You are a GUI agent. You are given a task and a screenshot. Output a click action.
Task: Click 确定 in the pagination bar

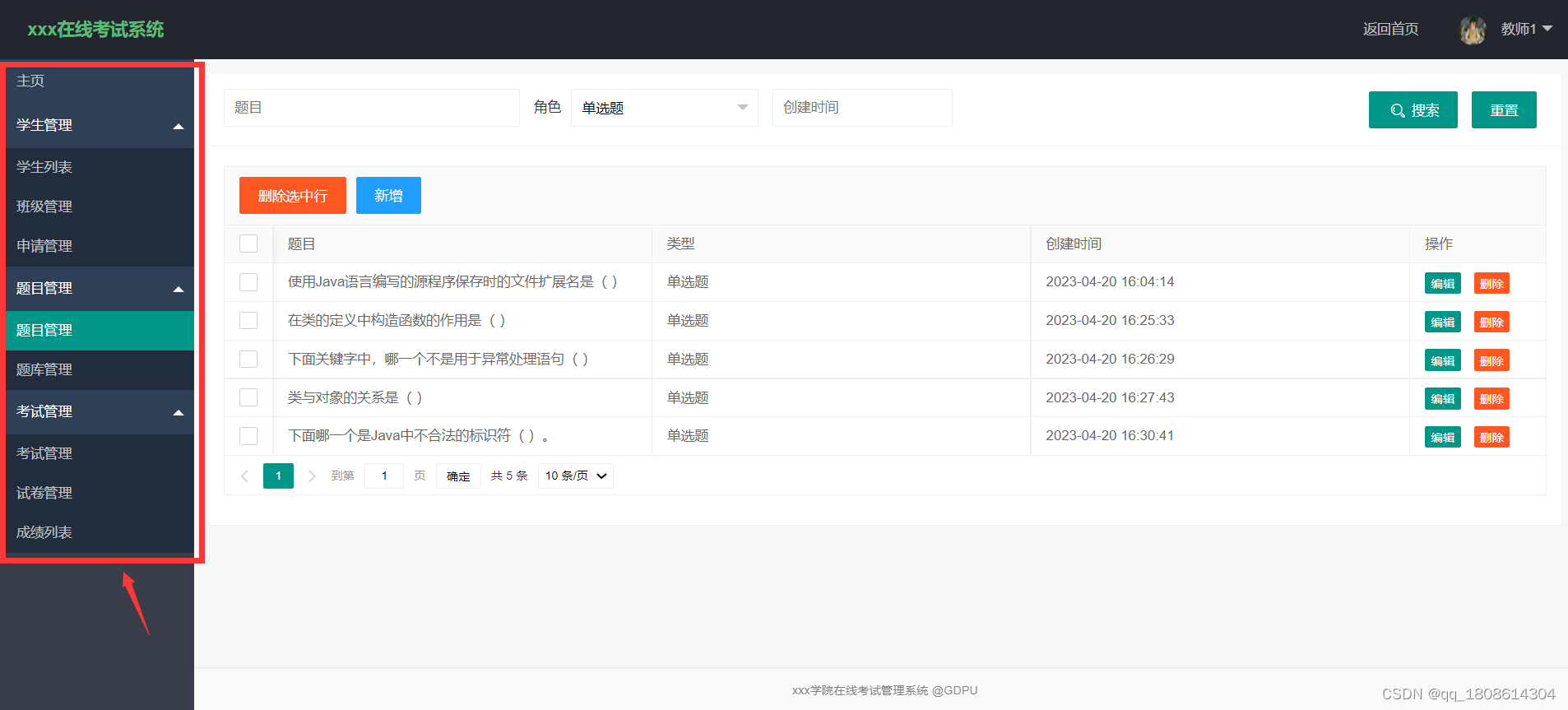[x=458, y=476]
